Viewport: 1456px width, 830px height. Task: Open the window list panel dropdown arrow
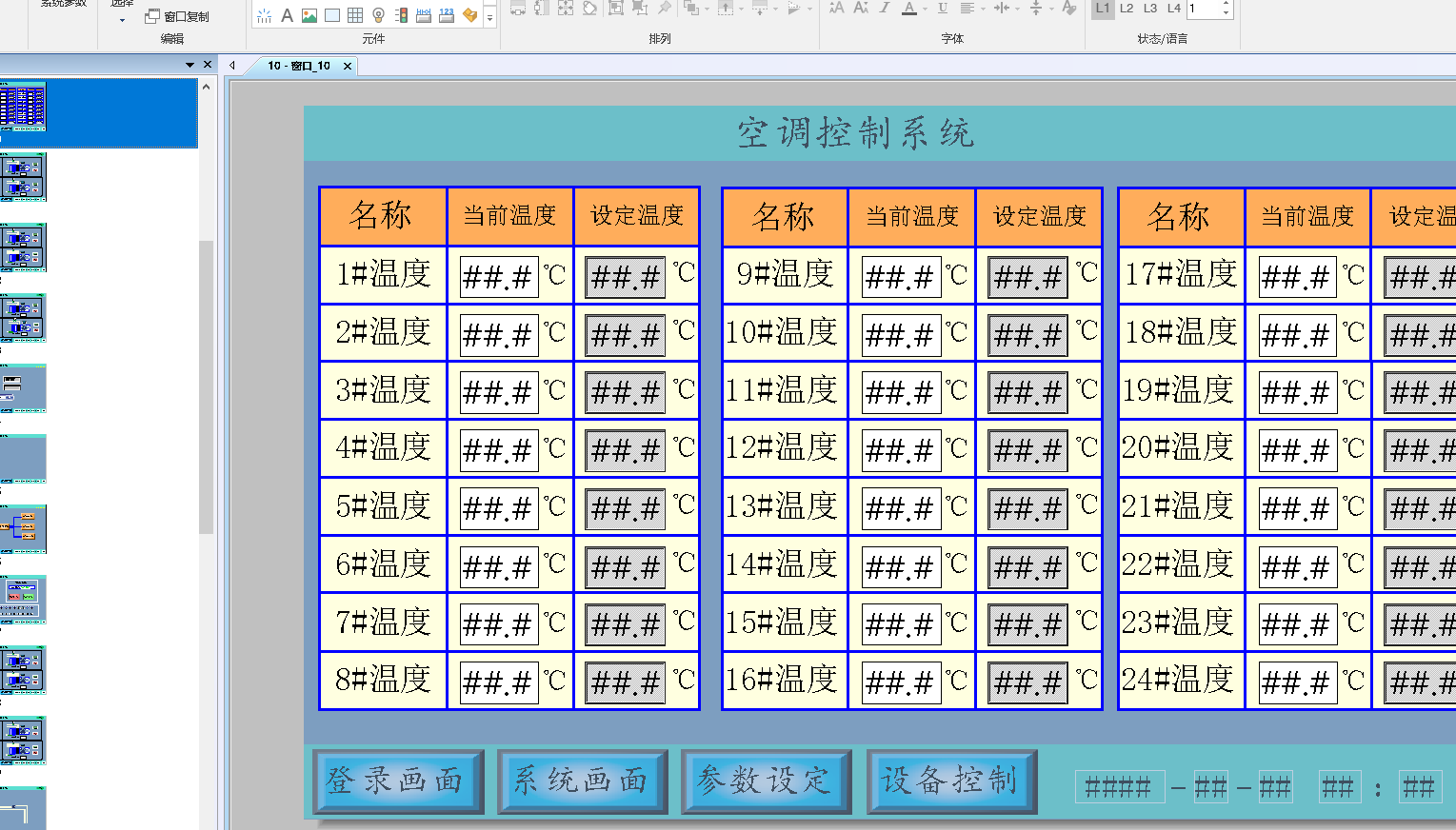coord(189,65)
